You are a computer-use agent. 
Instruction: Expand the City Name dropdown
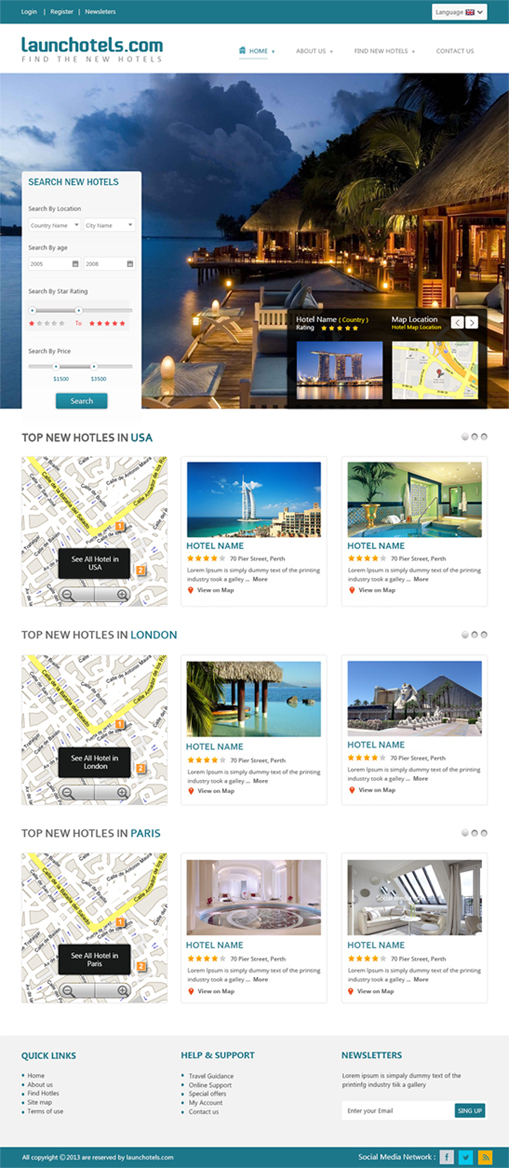(110, 225)
